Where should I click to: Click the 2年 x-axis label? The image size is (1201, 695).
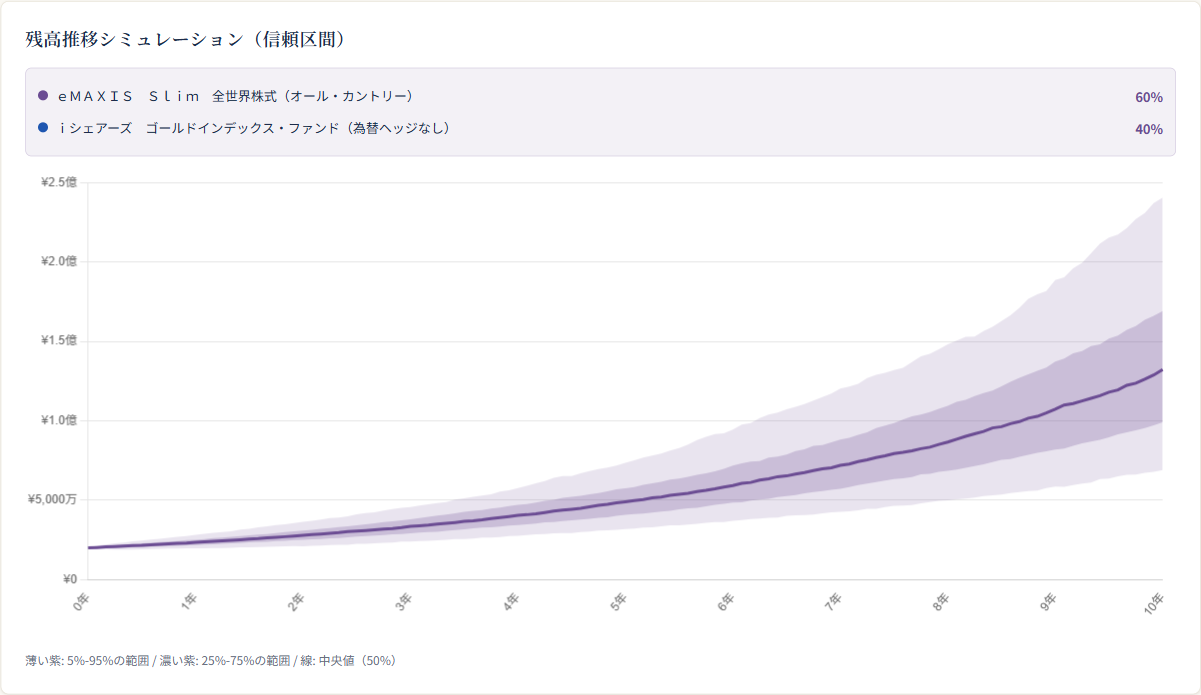[297, 601]
